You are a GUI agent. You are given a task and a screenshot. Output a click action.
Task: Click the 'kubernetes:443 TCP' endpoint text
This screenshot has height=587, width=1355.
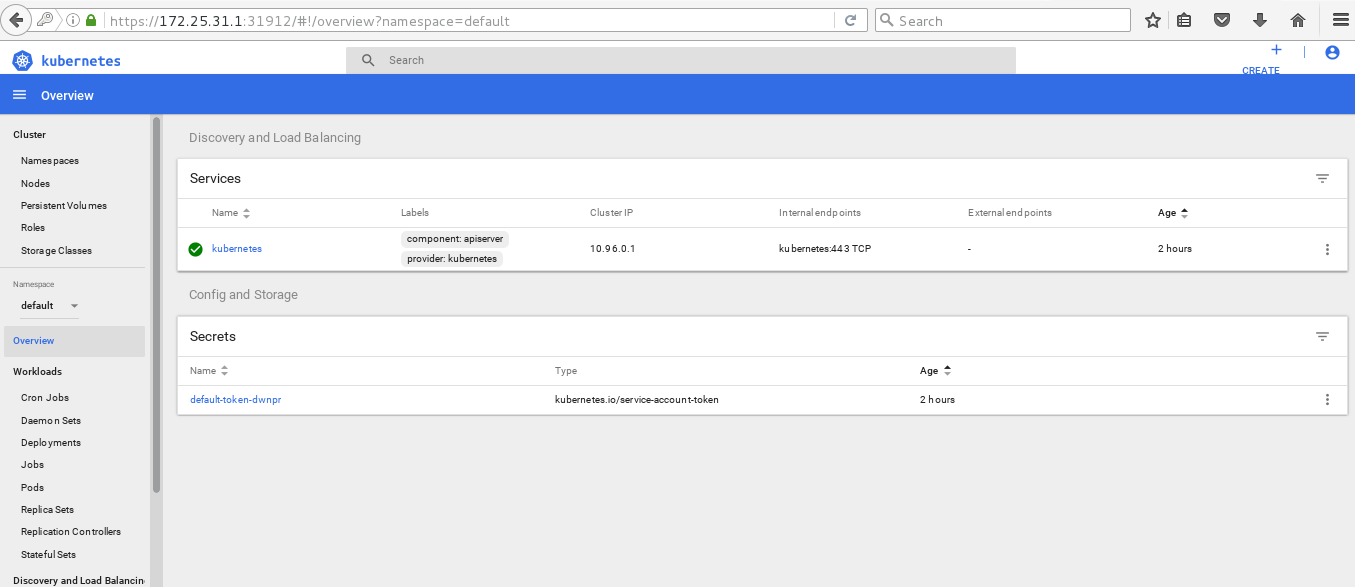(825, 249)
